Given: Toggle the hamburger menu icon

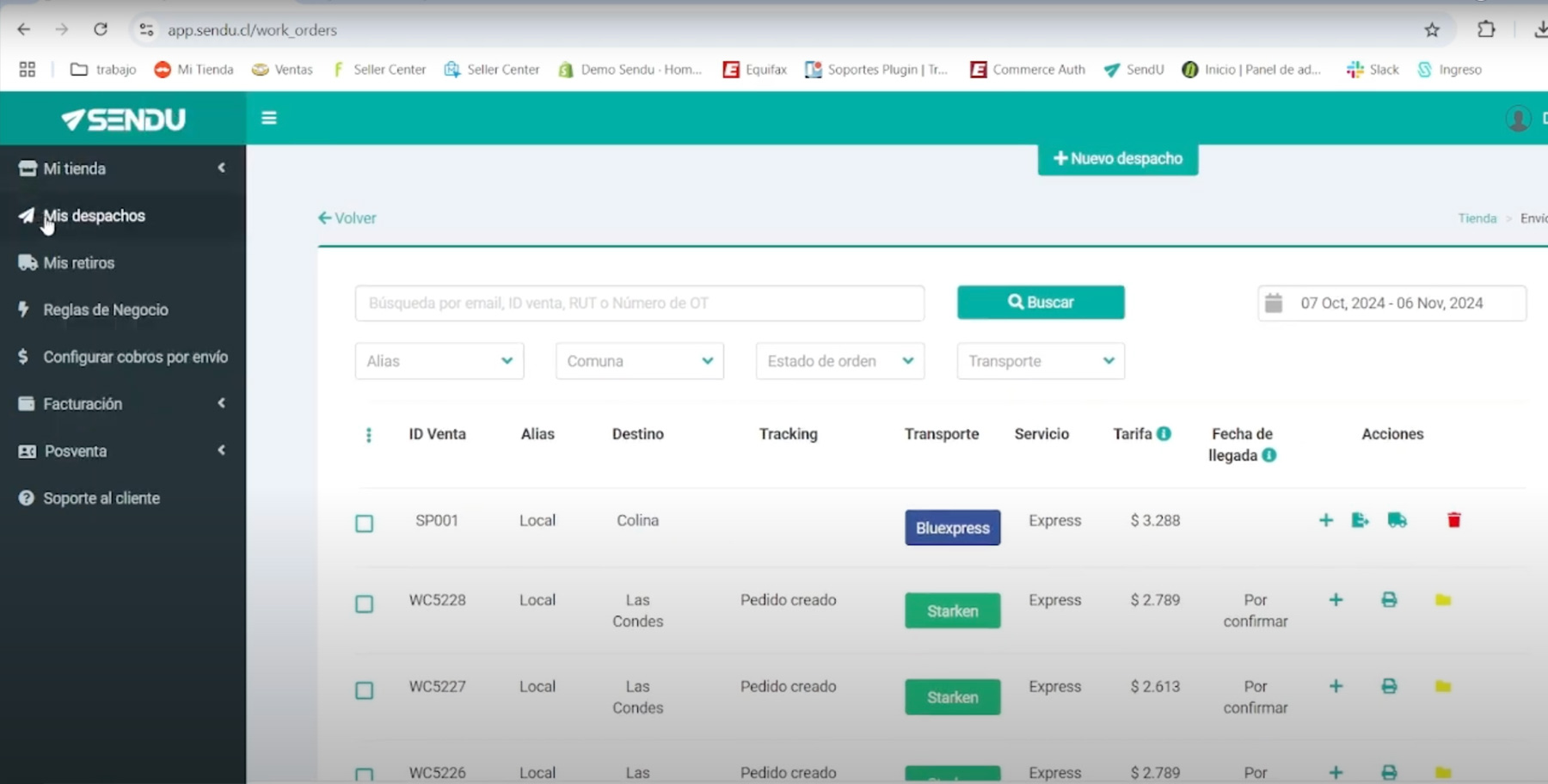Looking at the screenshot, I should 269,118.
